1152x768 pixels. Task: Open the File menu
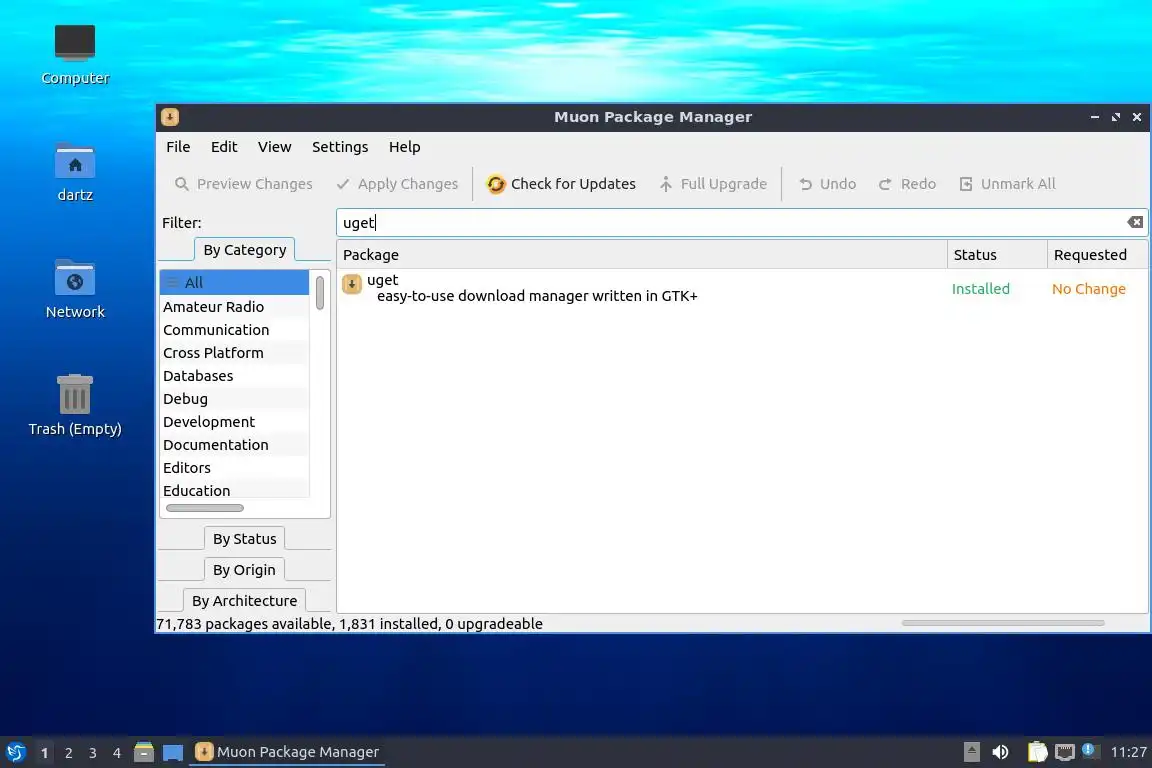178,147
